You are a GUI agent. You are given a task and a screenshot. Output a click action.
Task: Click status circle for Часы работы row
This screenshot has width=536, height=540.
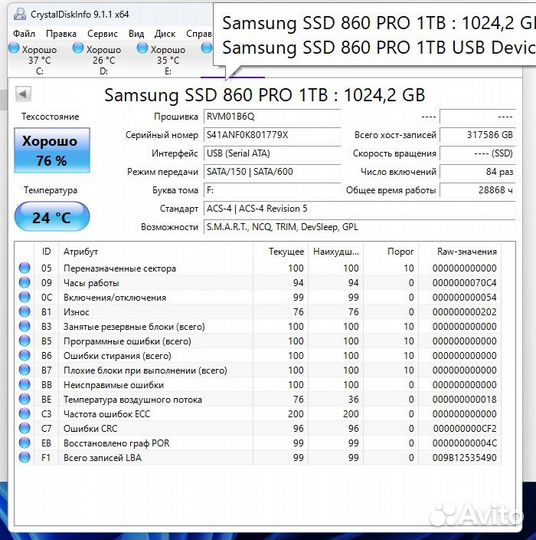(24, 282)
